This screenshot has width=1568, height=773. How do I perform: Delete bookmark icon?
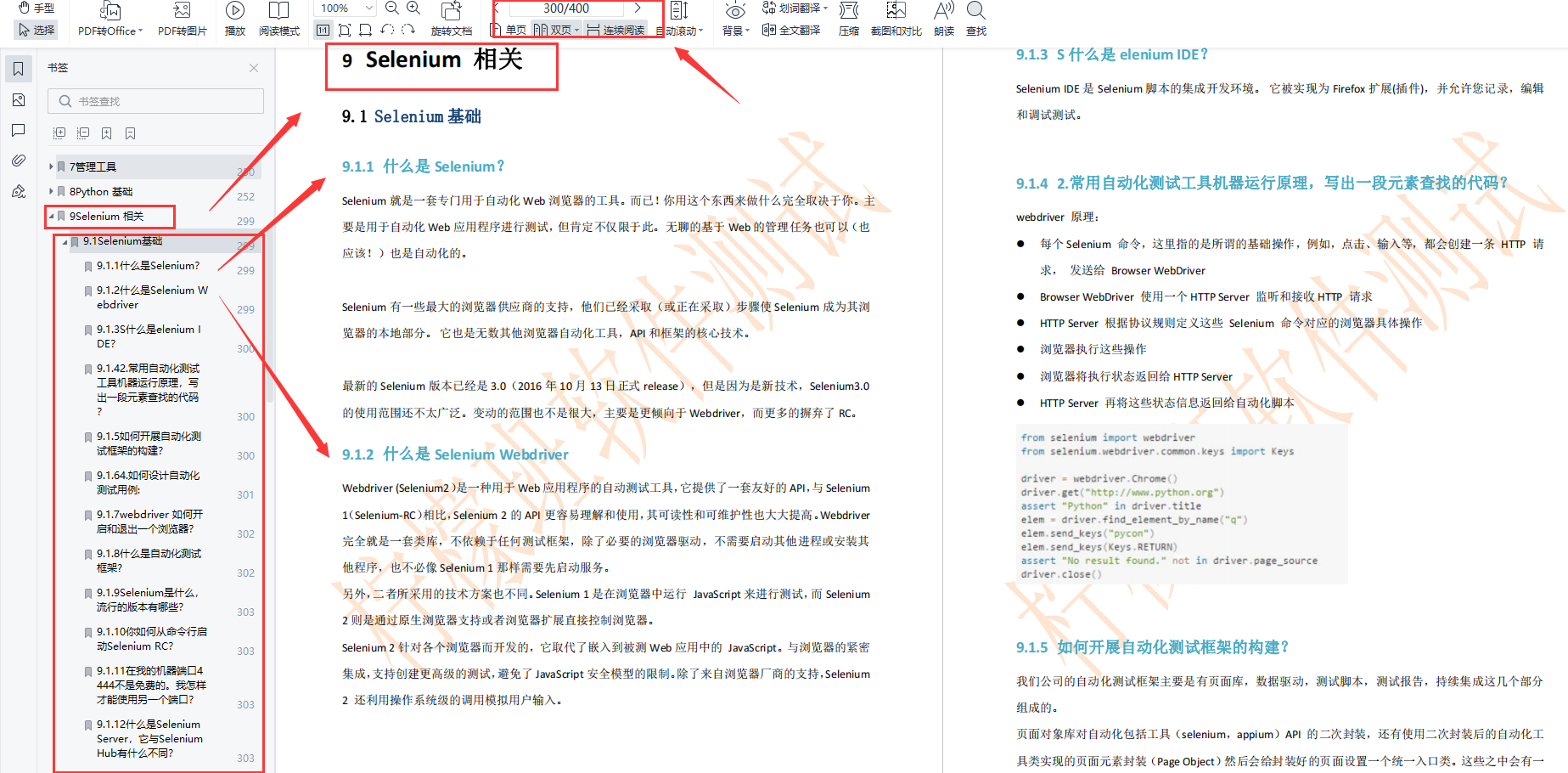pos(131,133)
